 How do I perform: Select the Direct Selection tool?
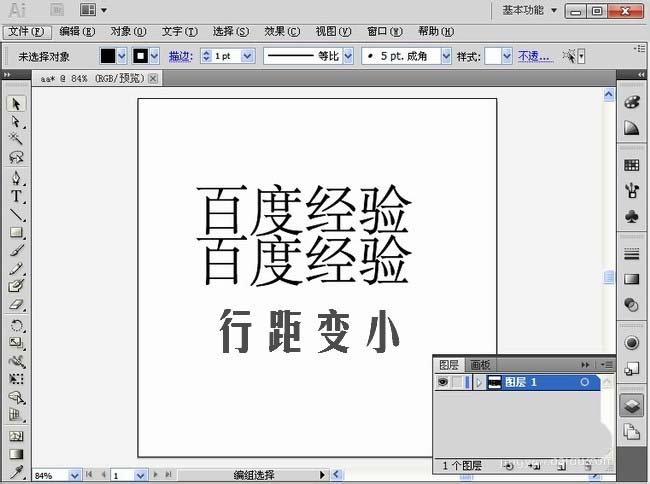click(16, 121)
